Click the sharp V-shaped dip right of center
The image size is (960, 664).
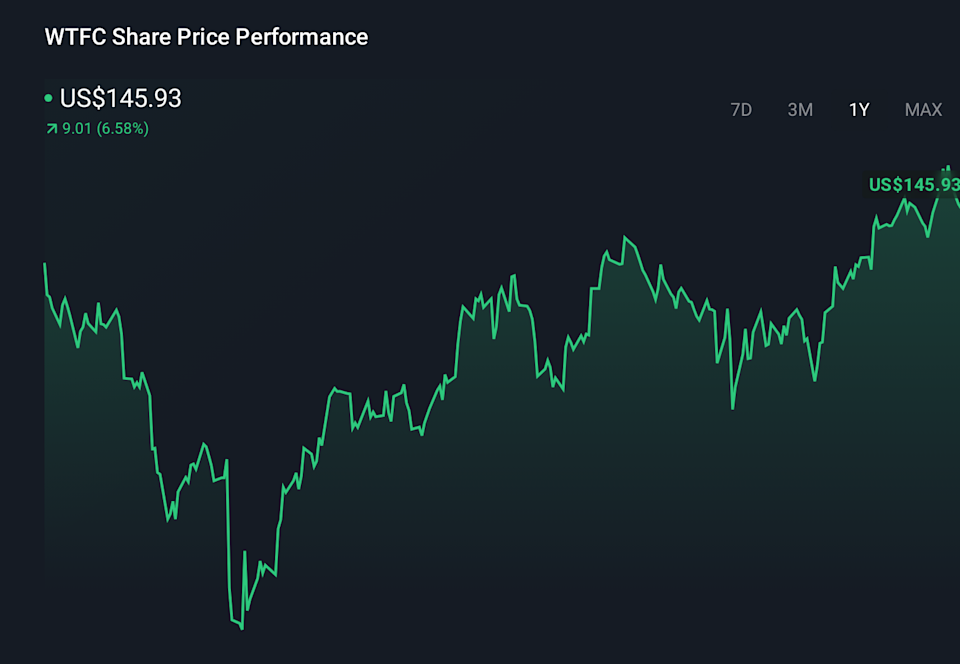coord(733,407)
